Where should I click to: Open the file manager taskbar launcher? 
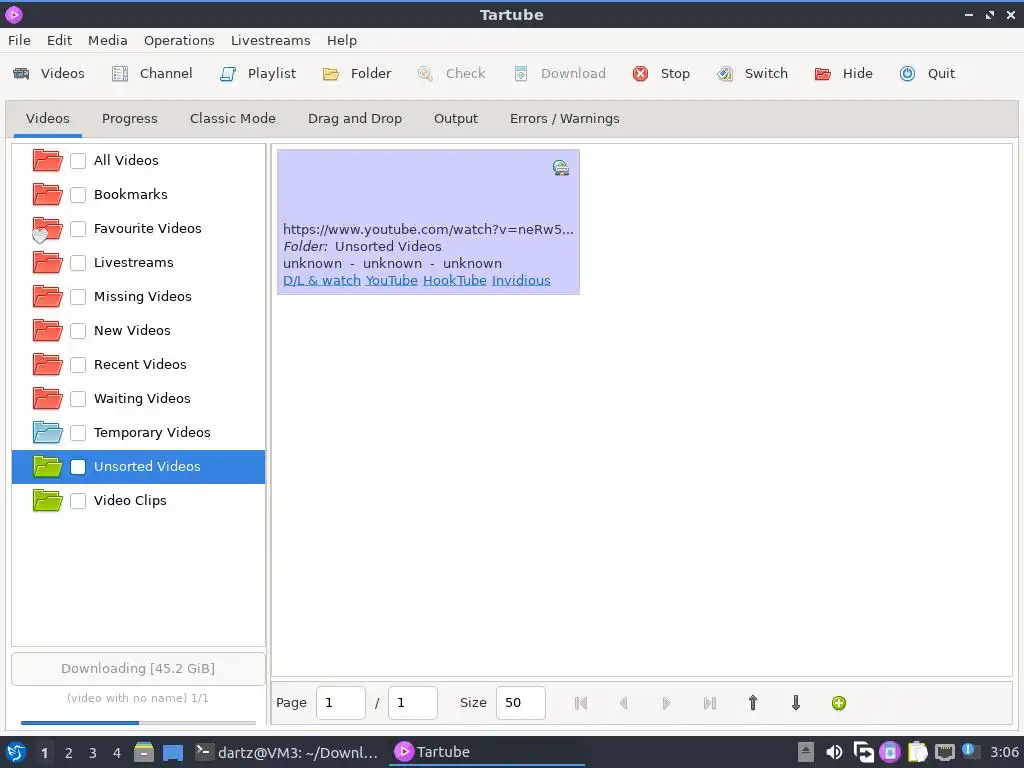click(x=144, y=752)
